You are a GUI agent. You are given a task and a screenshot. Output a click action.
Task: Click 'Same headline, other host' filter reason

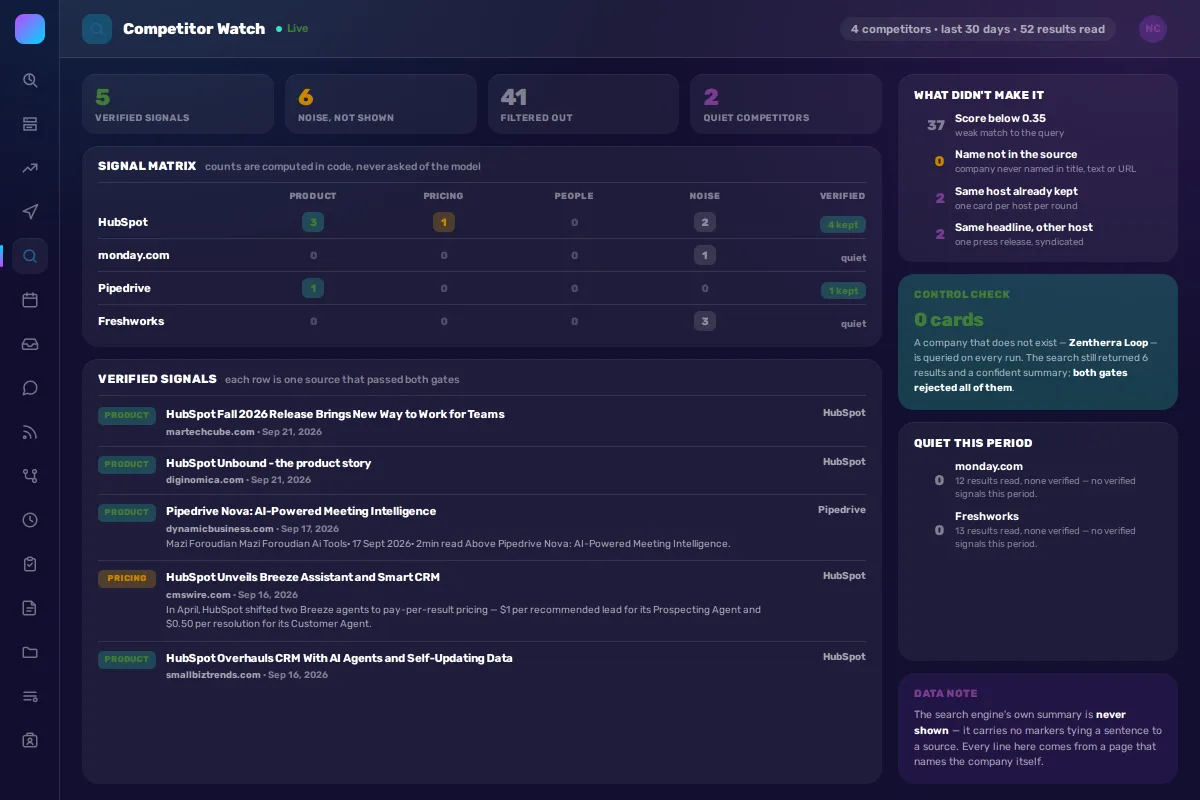coord(1024,227)
